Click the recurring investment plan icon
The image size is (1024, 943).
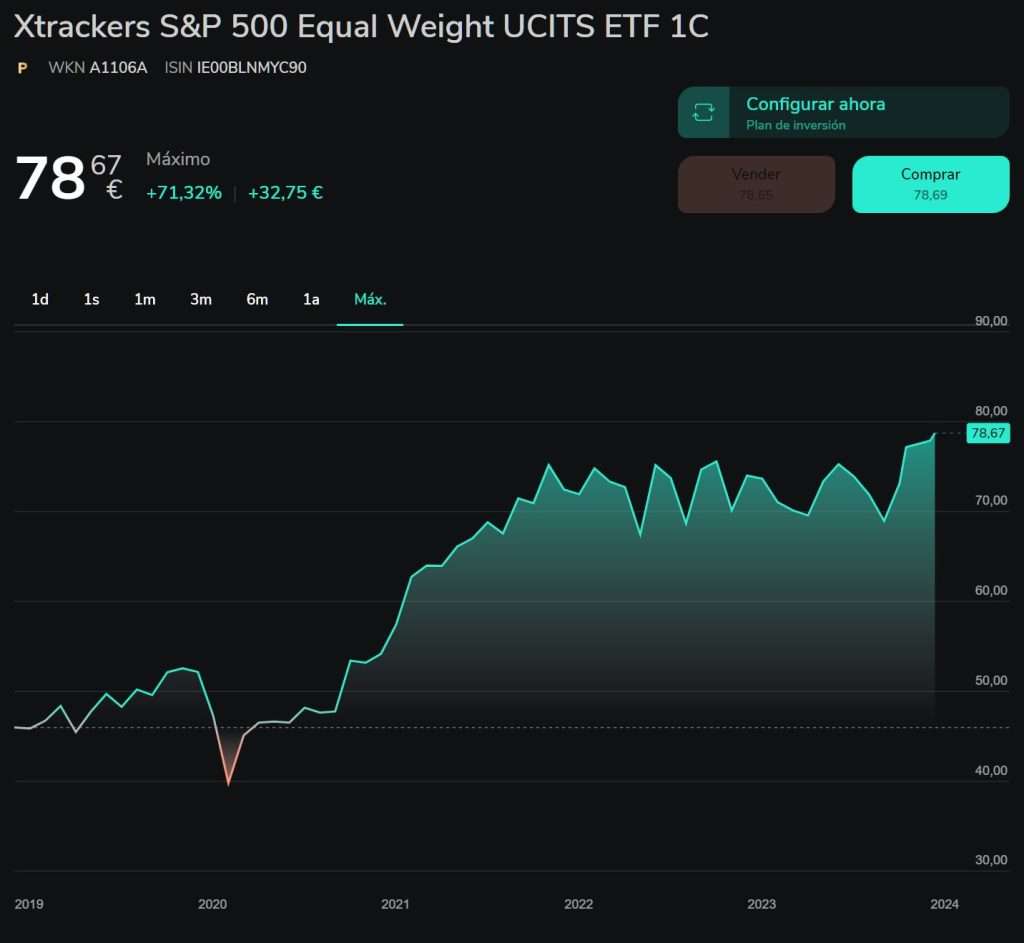[703, 112]
